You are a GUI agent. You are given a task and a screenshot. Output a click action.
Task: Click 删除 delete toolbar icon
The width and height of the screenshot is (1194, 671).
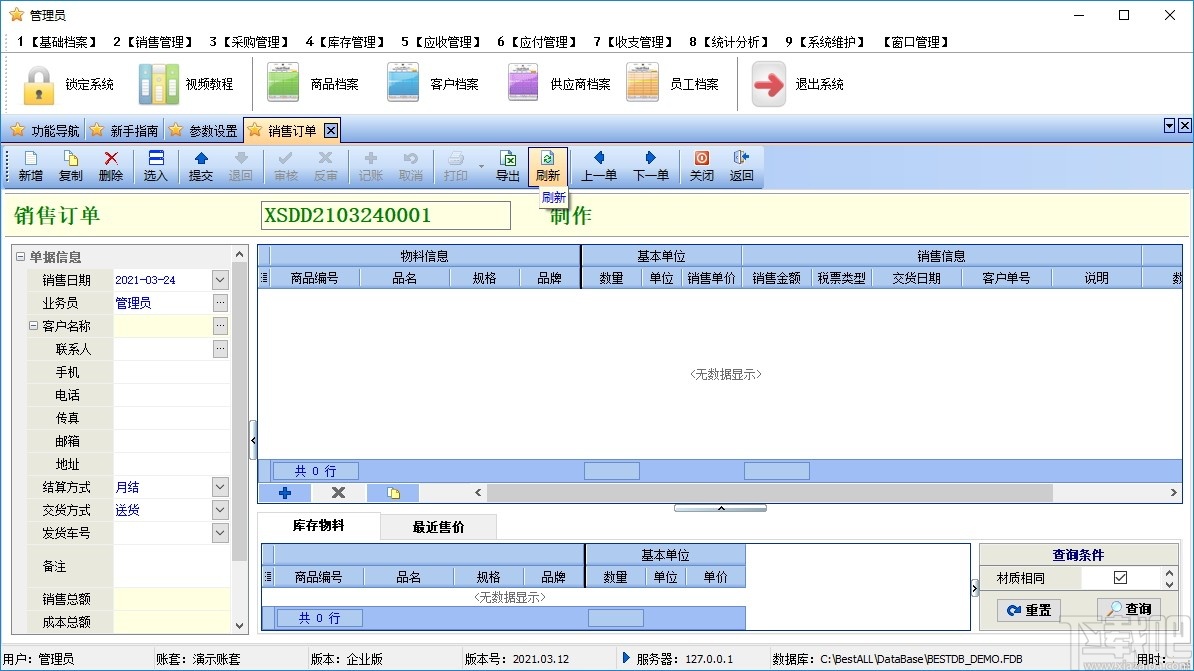[111, 166]
